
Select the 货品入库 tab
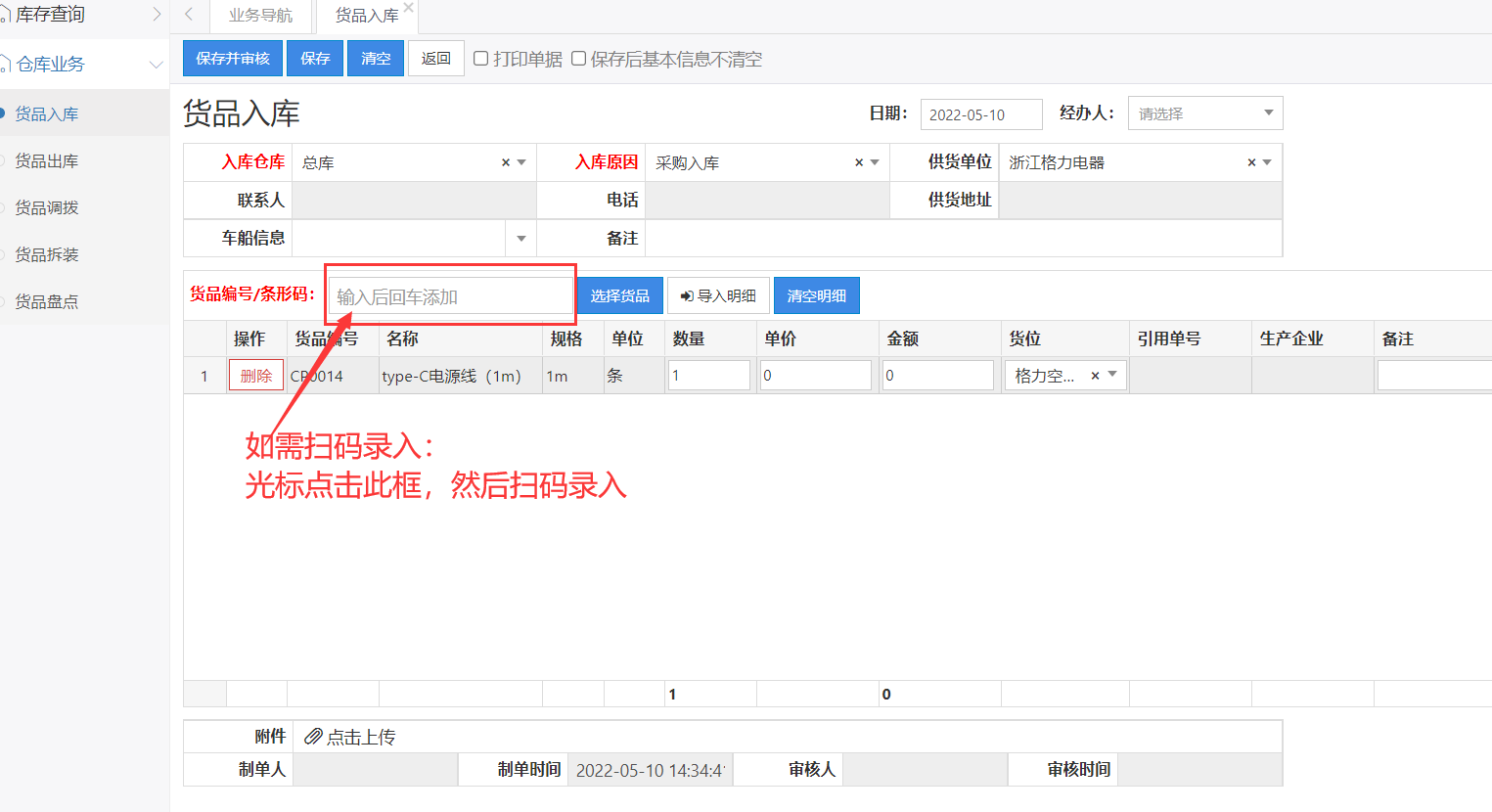(x=367, y=16)
